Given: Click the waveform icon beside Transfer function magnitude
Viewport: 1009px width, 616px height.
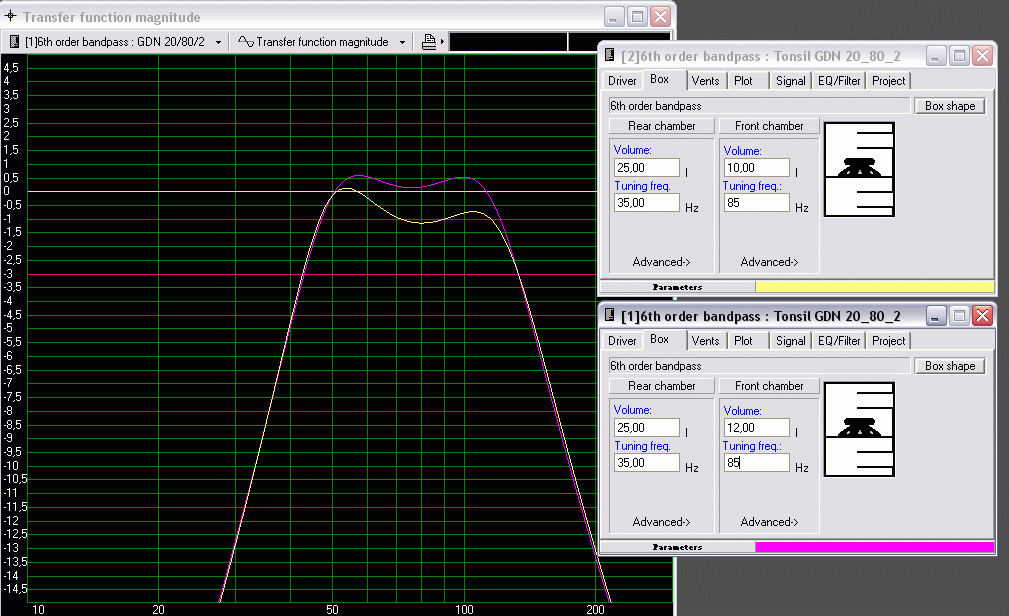Looking at the screenshot, I should click(244, 42).
